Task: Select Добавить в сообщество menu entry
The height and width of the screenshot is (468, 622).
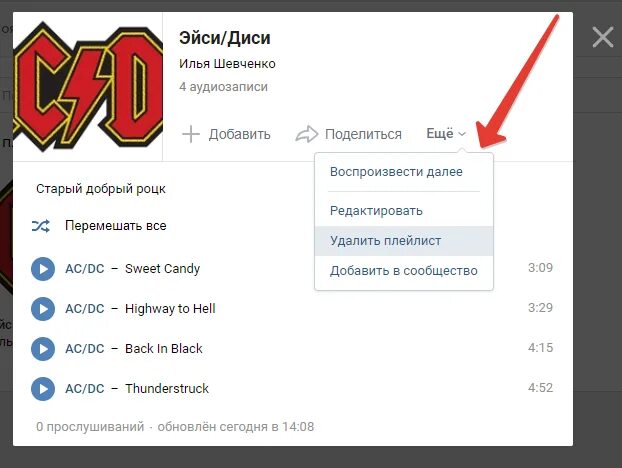Action: (x=403, y=271)
